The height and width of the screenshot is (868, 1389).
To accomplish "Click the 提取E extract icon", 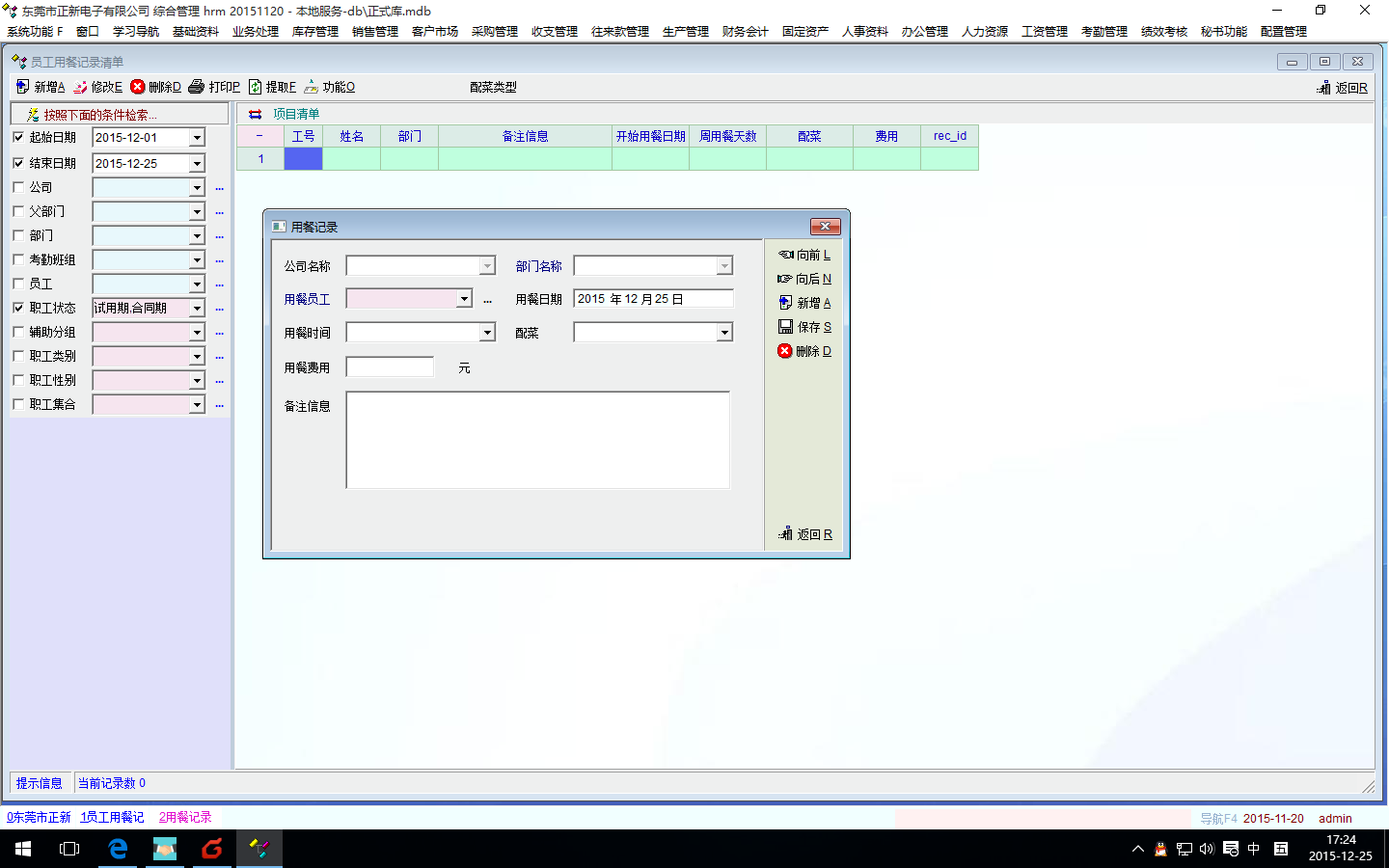I will click(x=256, y=87).
